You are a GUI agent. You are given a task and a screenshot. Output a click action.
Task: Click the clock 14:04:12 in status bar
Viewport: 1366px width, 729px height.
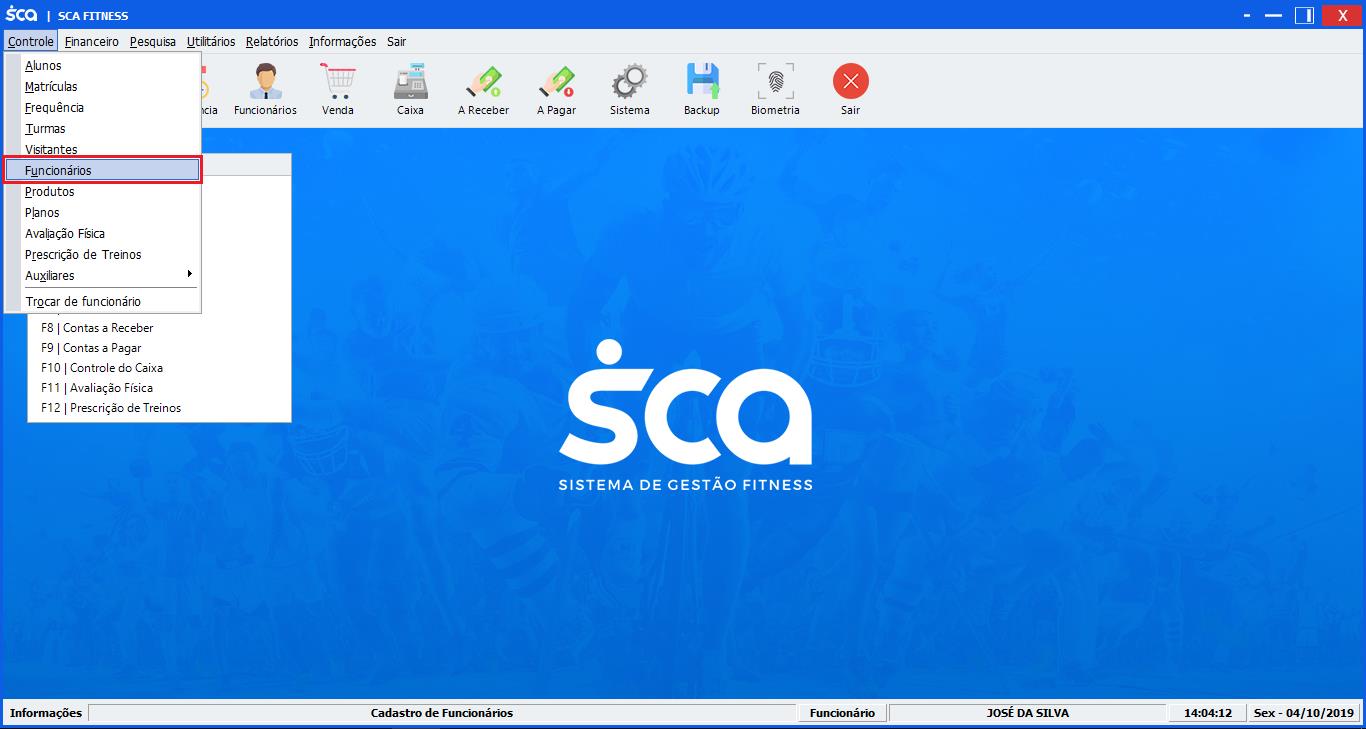tap(1208, 713)
